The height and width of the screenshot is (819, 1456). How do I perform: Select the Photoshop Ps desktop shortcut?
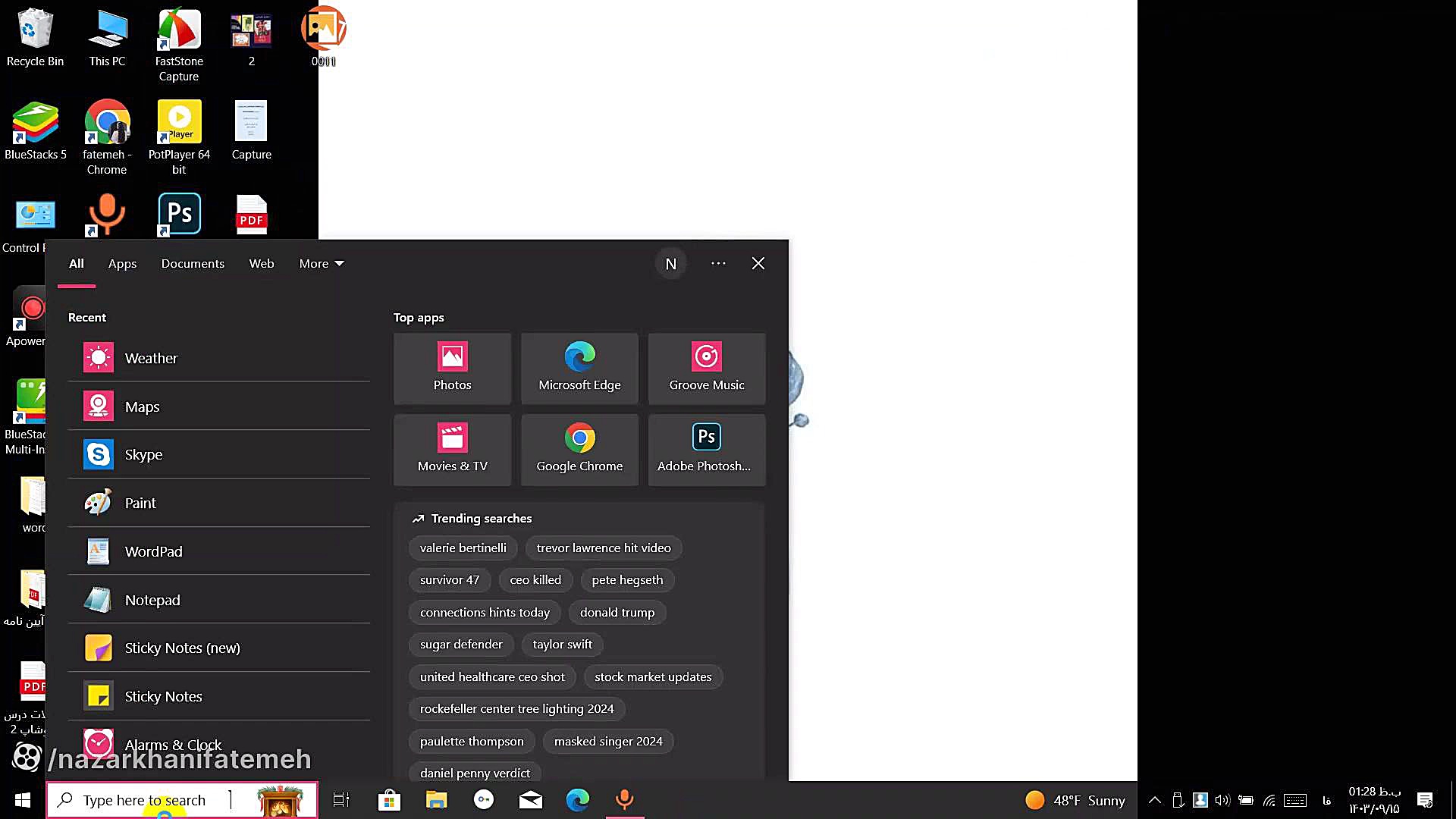[x=179, y=215]
